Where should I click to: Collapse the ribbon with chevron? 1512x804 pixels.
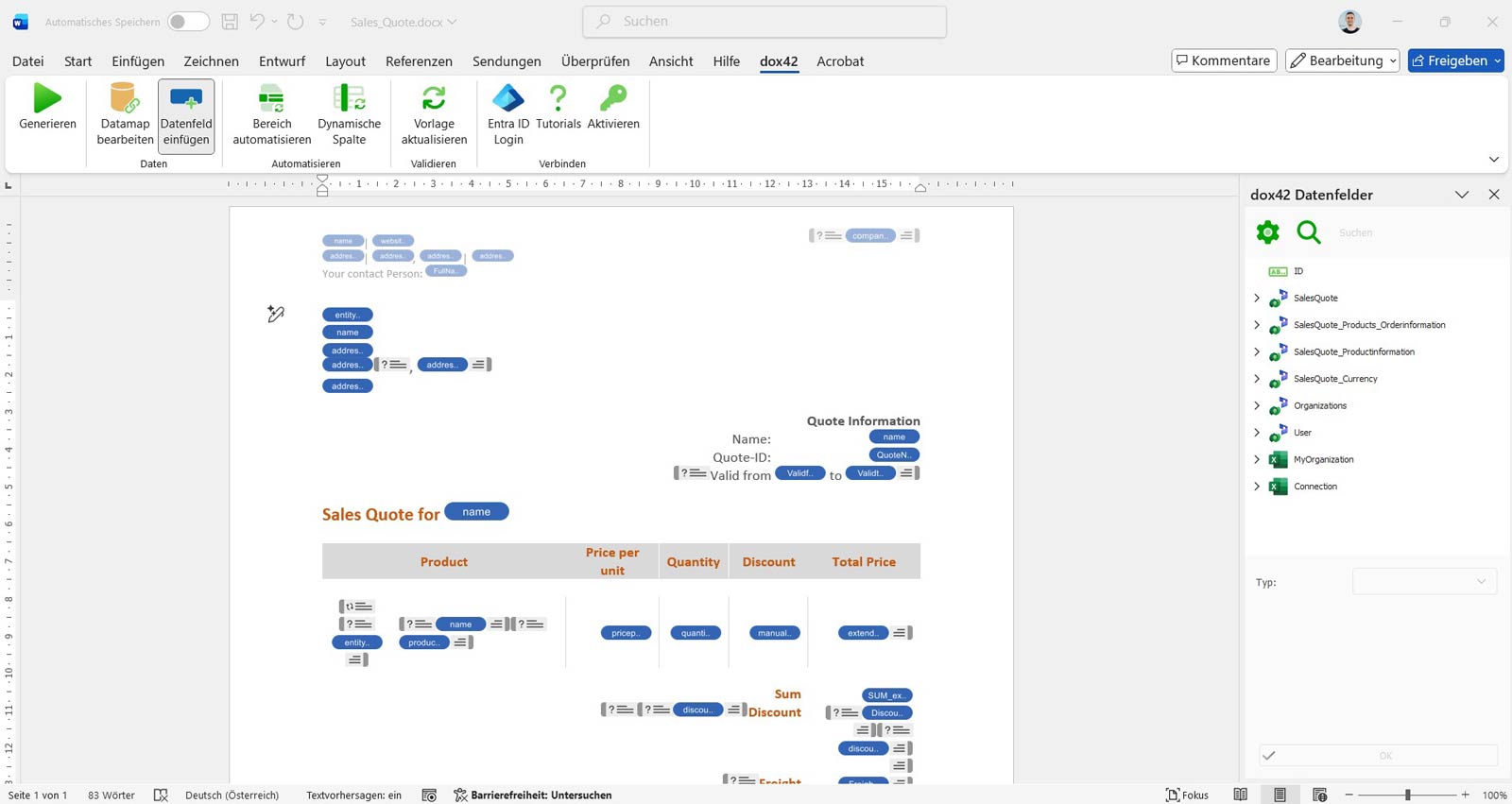[1494, 160]
